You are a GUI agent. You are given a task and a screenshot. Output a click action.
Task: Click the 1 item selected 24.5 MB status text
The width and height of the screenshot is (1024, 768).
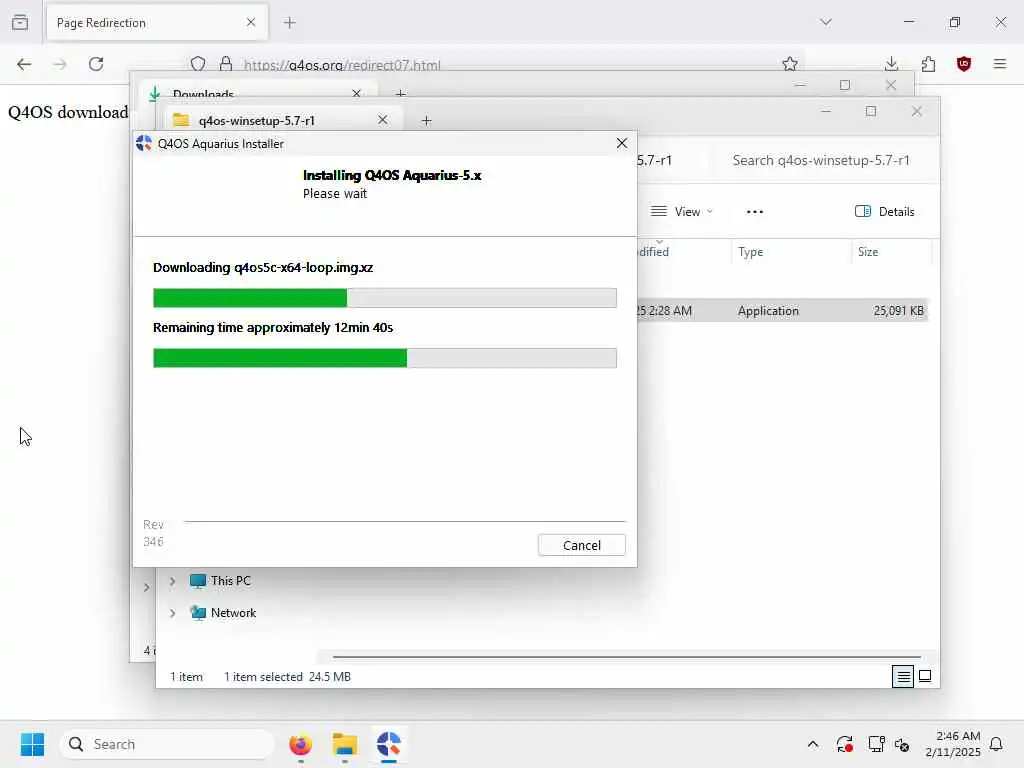pyautogui.click(x=287, y=677)
